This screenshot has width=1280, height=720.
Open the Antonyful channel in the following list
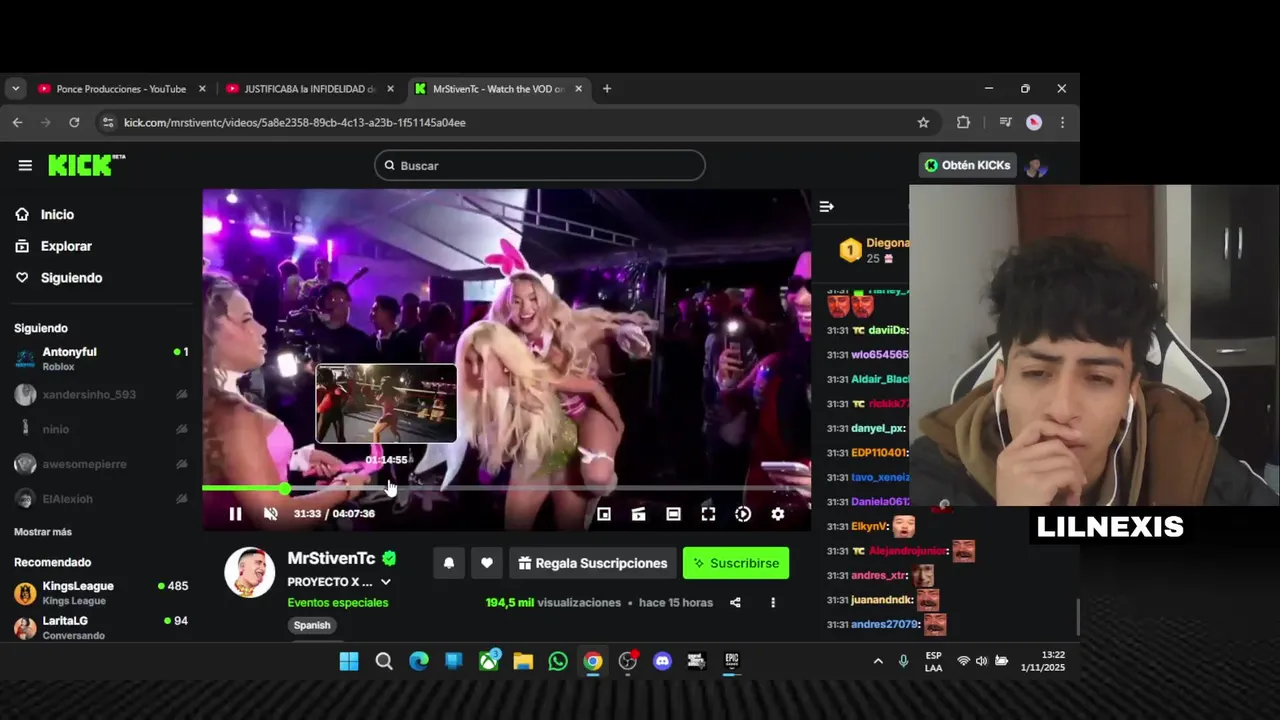pyautogui.click(x=101, y=359)
